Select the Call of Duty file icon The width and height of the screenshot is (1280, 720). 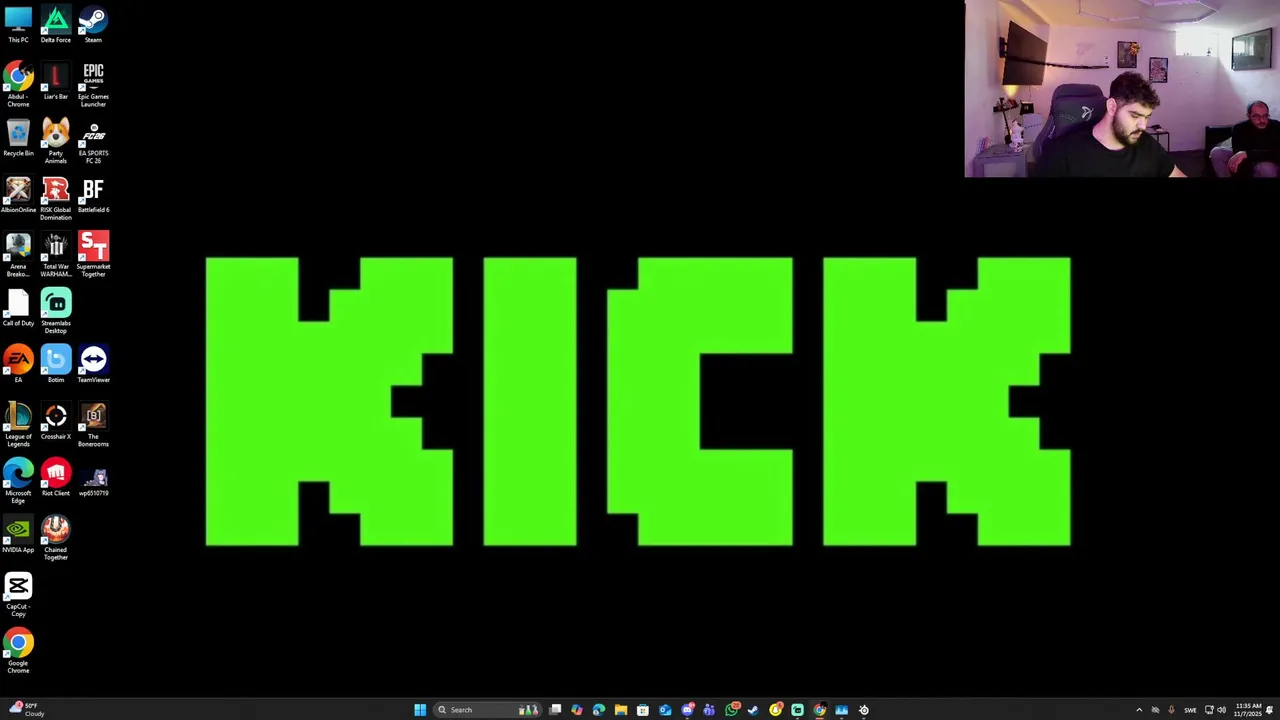18,308
